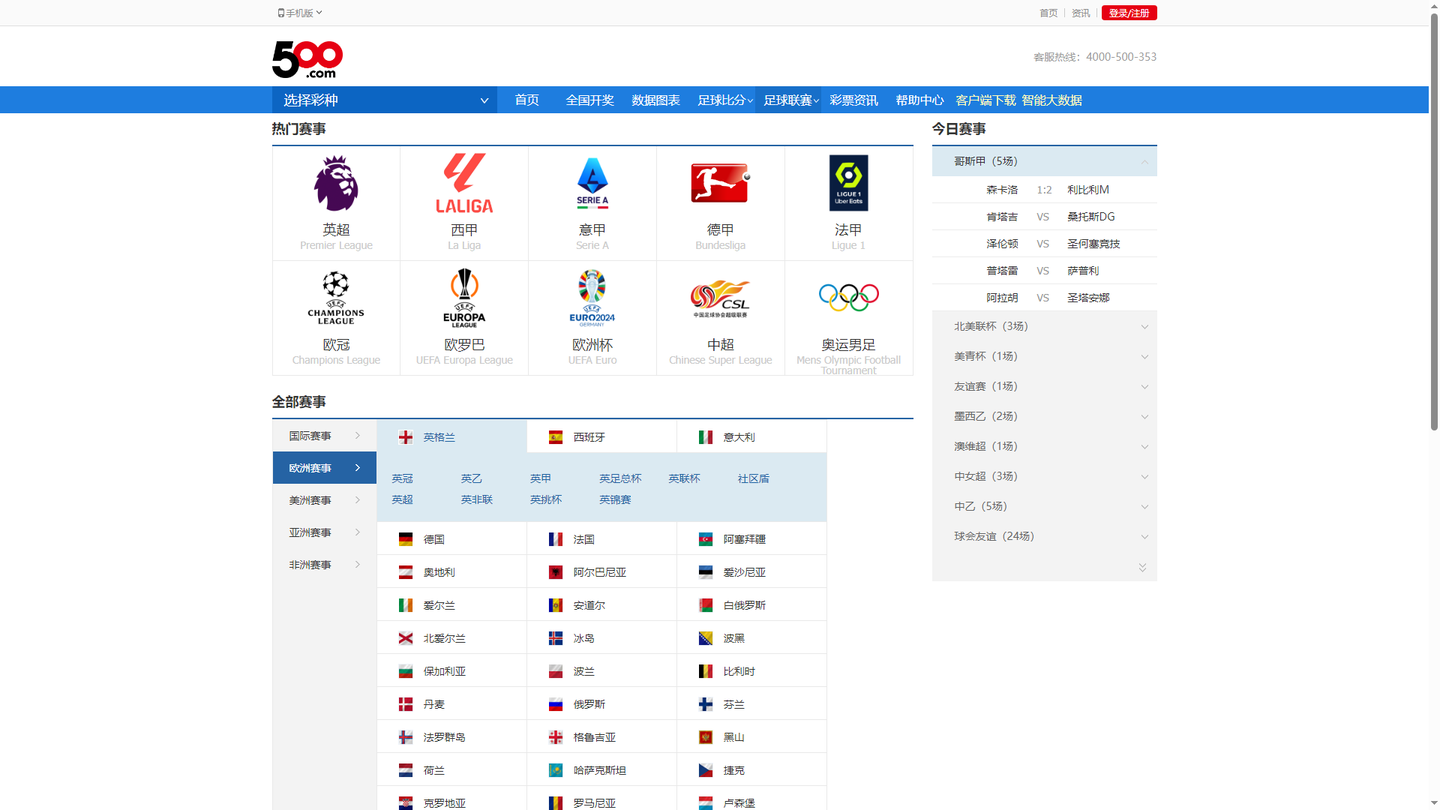1440x810 pixels.
Task: Click the Albania flag icon next to 阿尔巴尼亚
Action: pyautogui.click(x=555, y=572)
